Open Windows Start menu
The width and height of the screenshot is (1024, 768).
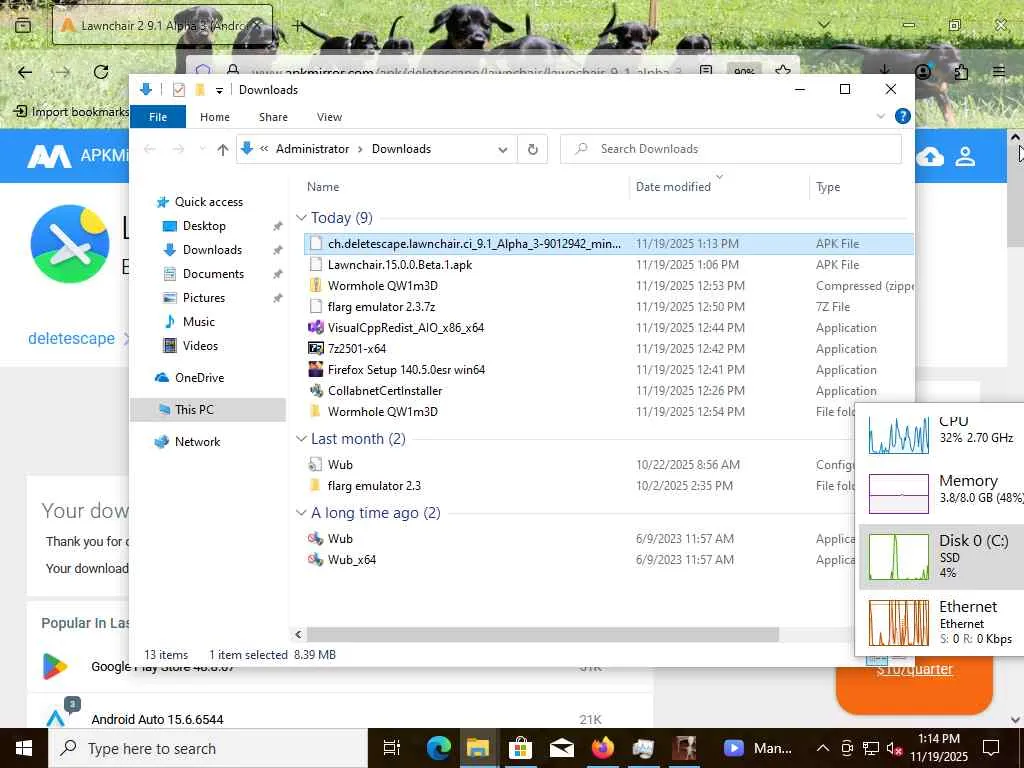24,748
